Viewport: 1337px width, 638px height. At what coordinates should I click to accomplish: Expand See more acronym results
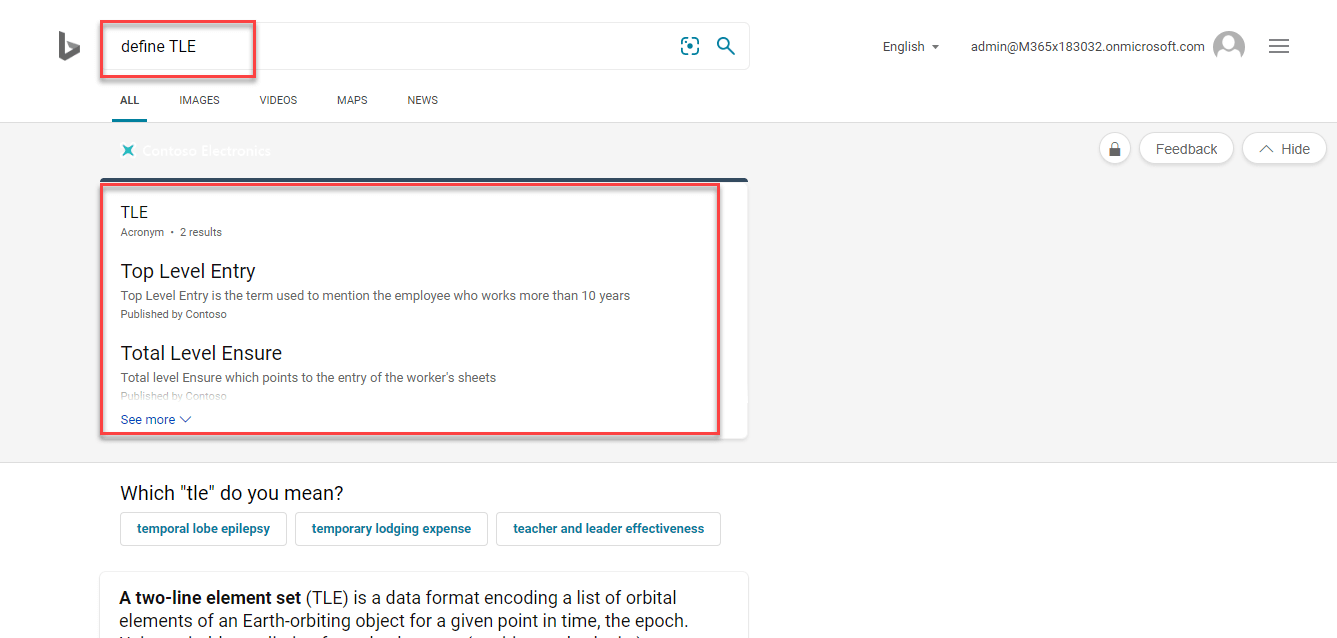coord(155,420)
